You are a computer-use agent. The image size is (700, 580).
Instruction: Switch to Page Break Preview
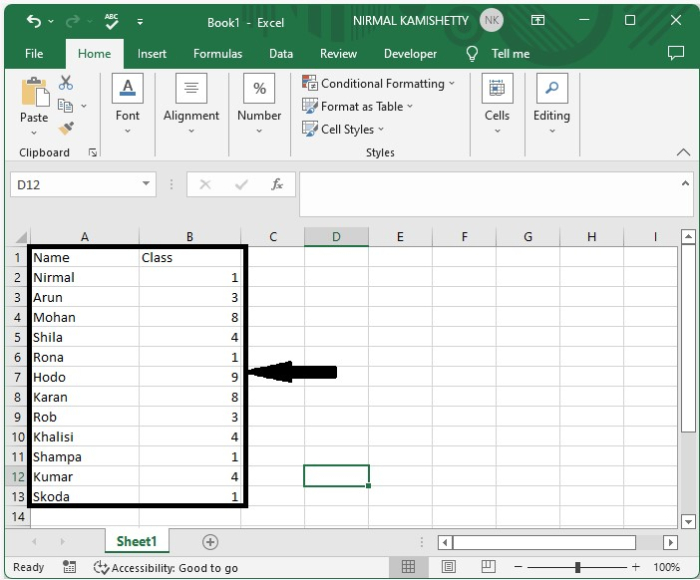[x=488, y=567]
